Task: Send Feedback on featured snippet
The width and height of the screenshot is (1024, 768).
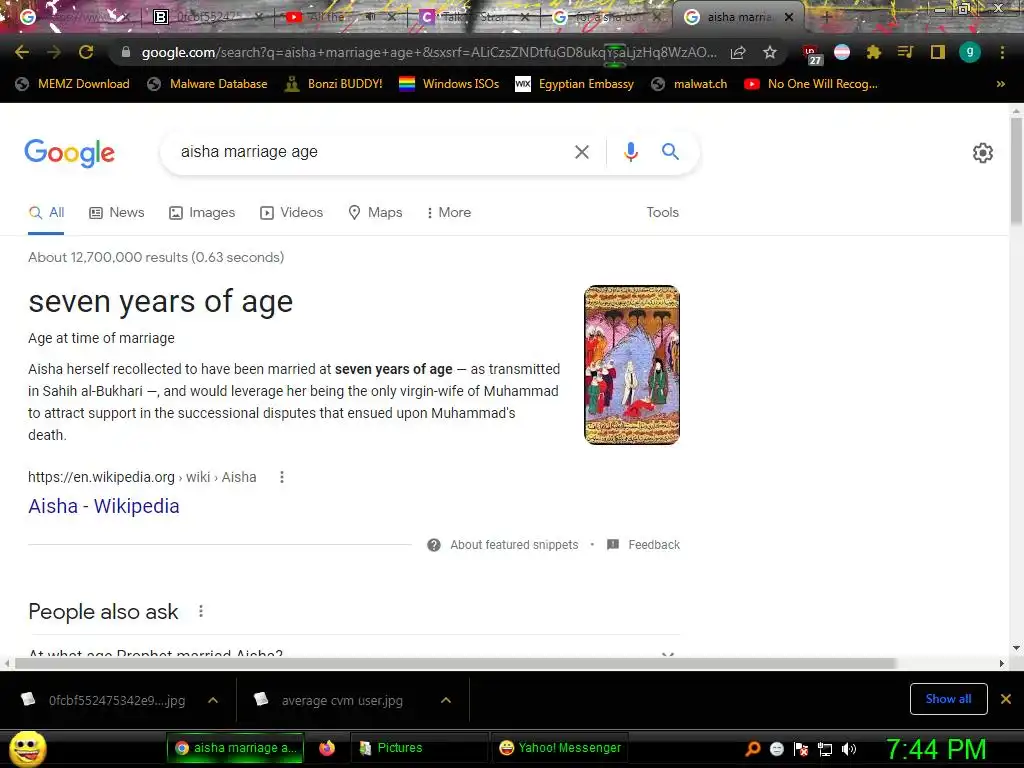Action: tap(643, 545)
